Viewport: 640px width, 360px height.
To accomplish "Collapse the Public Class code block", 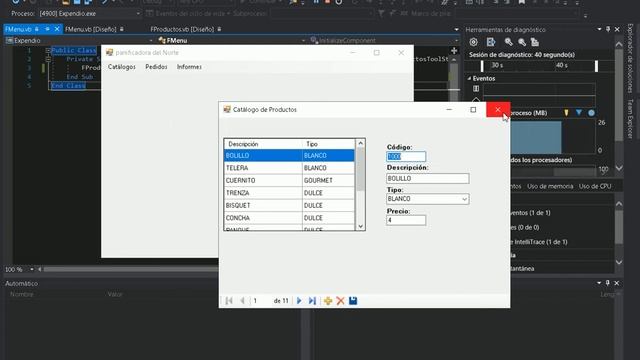I will pos(48,50).
